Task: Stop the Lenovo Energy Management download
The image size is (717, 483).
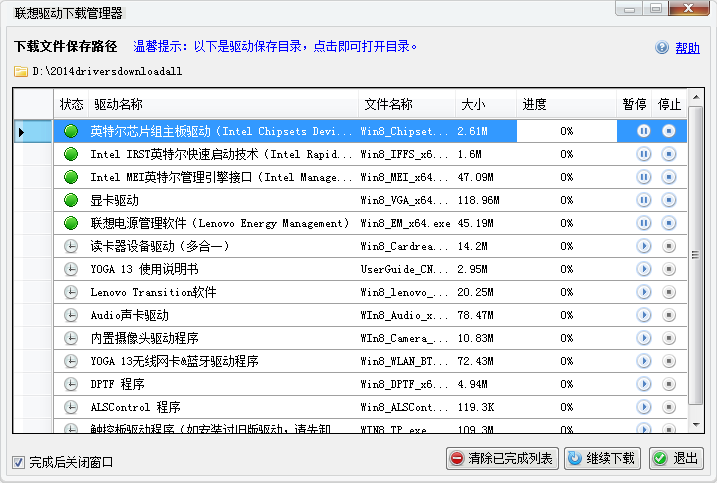Action: tap(669, 223)
